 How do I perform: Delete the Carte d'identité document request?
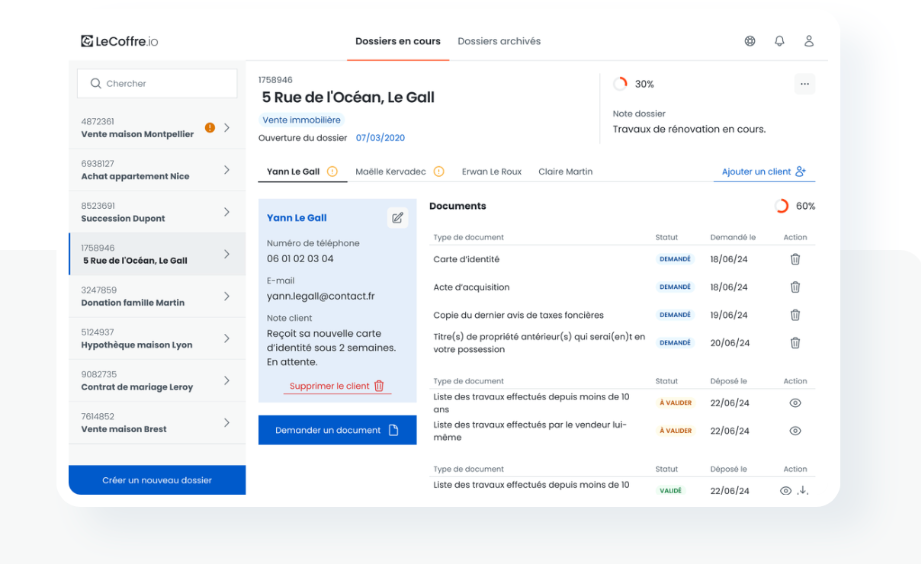coord(795,259)
